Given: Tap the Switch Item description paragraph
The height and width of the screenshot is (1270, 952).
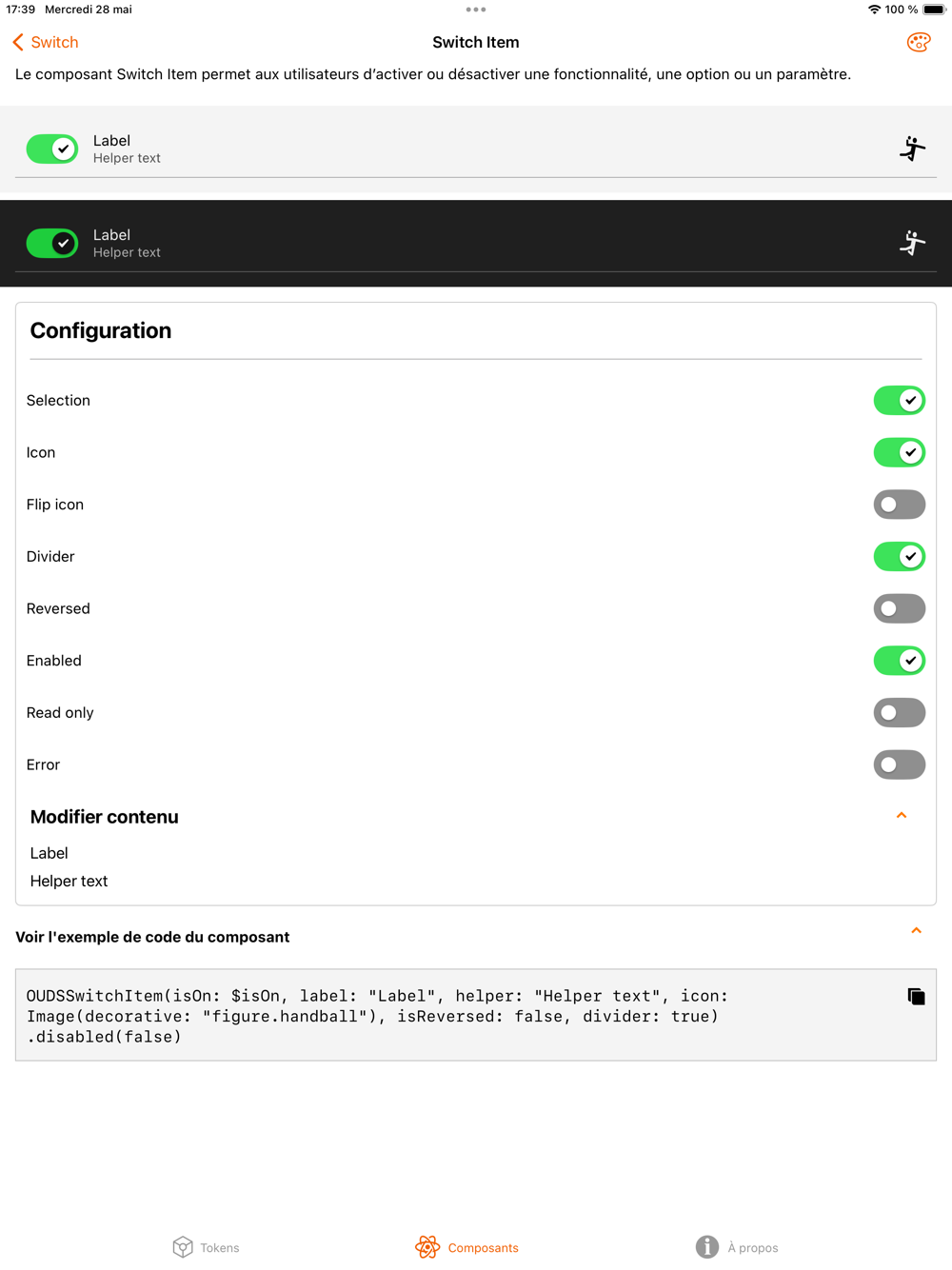Looking at the screenshot, I should coord(433,74).
